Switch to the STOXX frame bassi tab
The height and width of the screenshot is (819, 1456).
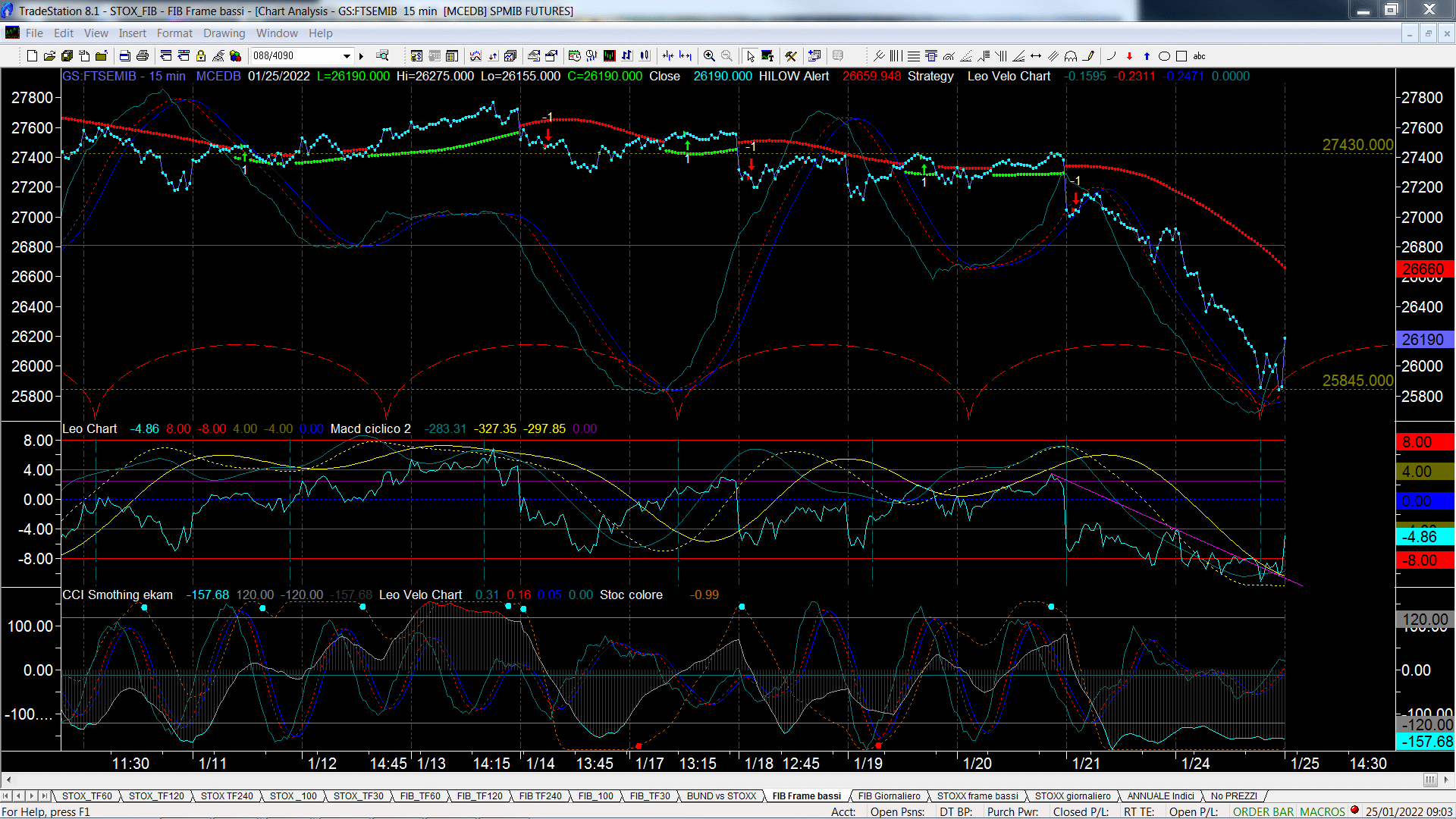pos(977,796)
